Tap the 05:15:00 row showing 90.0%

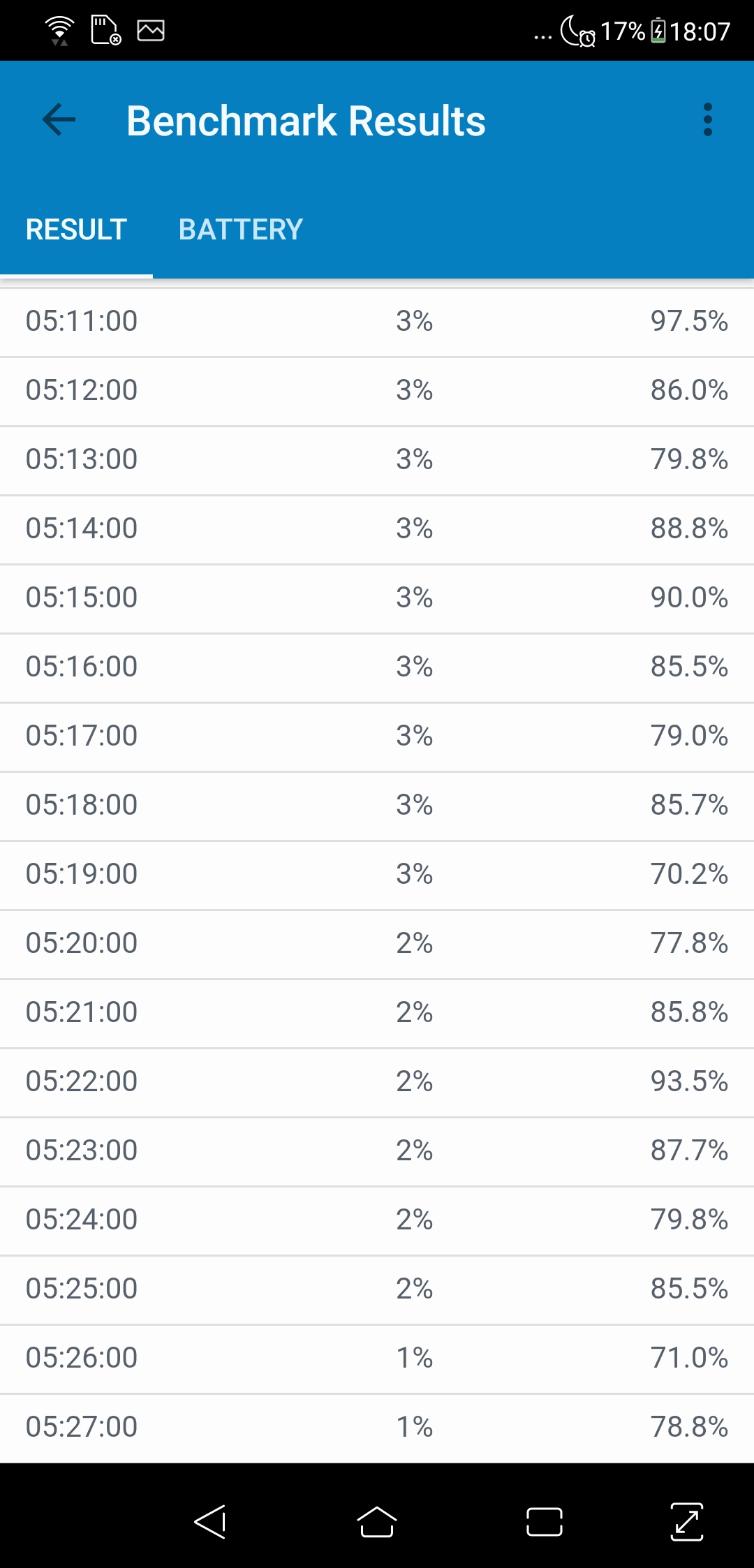pos(377,598)
